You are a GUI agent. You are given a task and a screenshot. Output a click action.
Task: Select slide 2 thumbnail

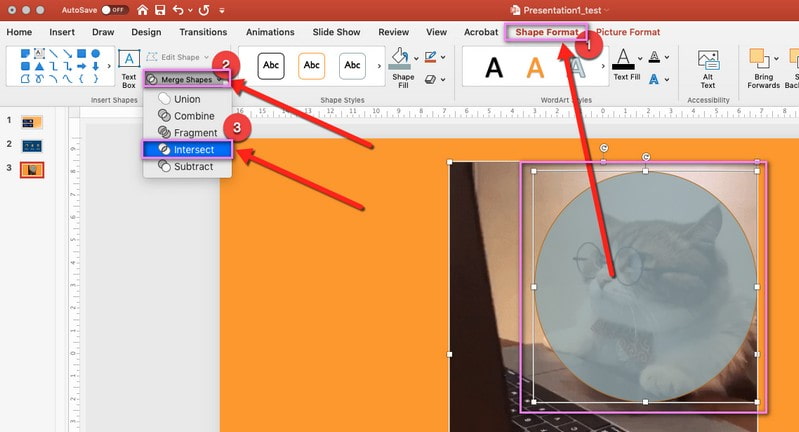coord(32,145)
